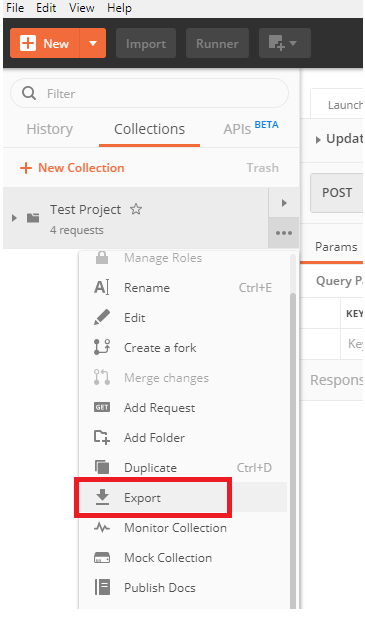Show the Test Project details arrow

(284, 203)
